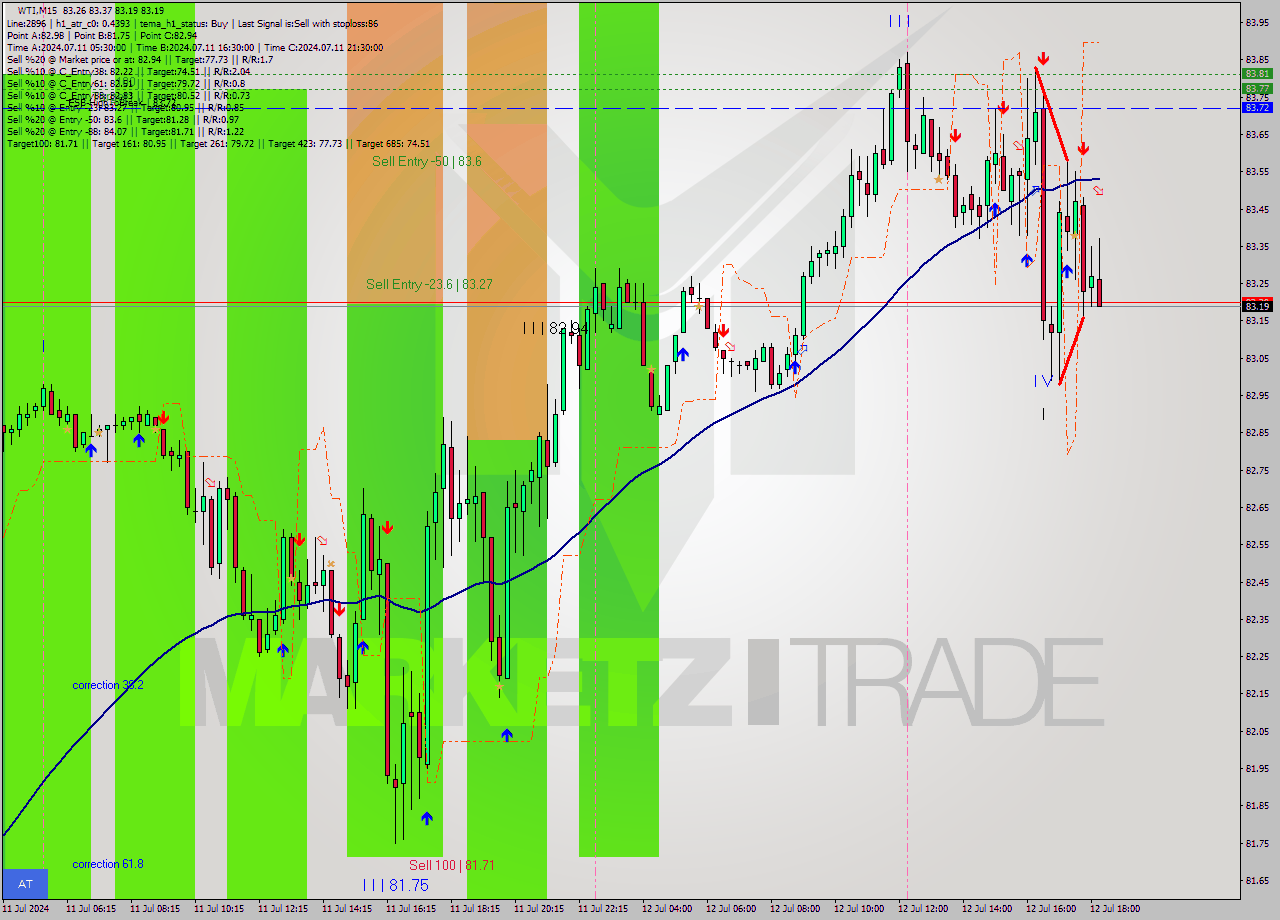This screenshot has width=1280, height=920.
Task: Click the 'WTI,M15' symbol title text
Action: [37, 10]
